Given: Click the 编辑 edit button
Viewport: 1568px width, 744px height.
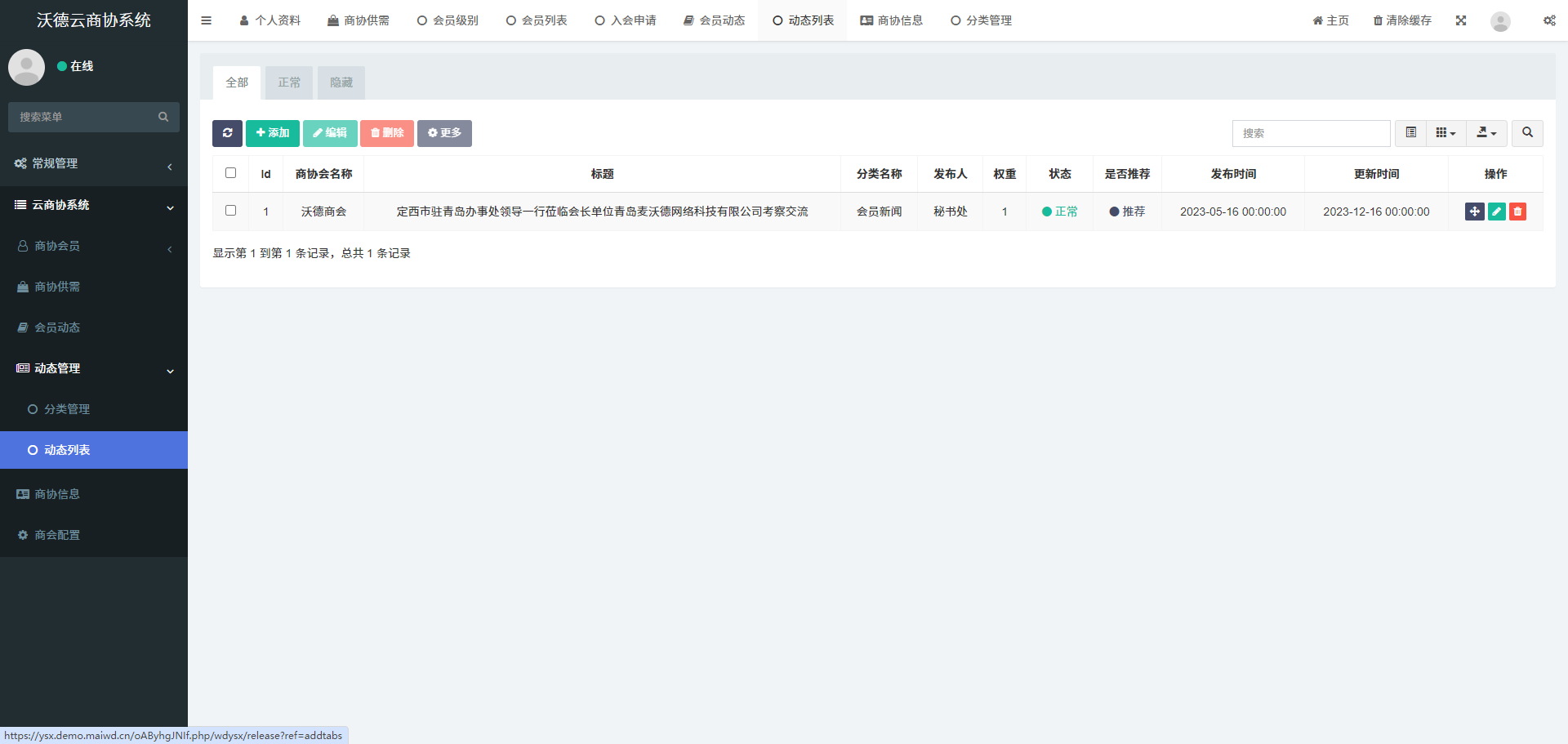Looking at the screenshot, I should [330, 133].
